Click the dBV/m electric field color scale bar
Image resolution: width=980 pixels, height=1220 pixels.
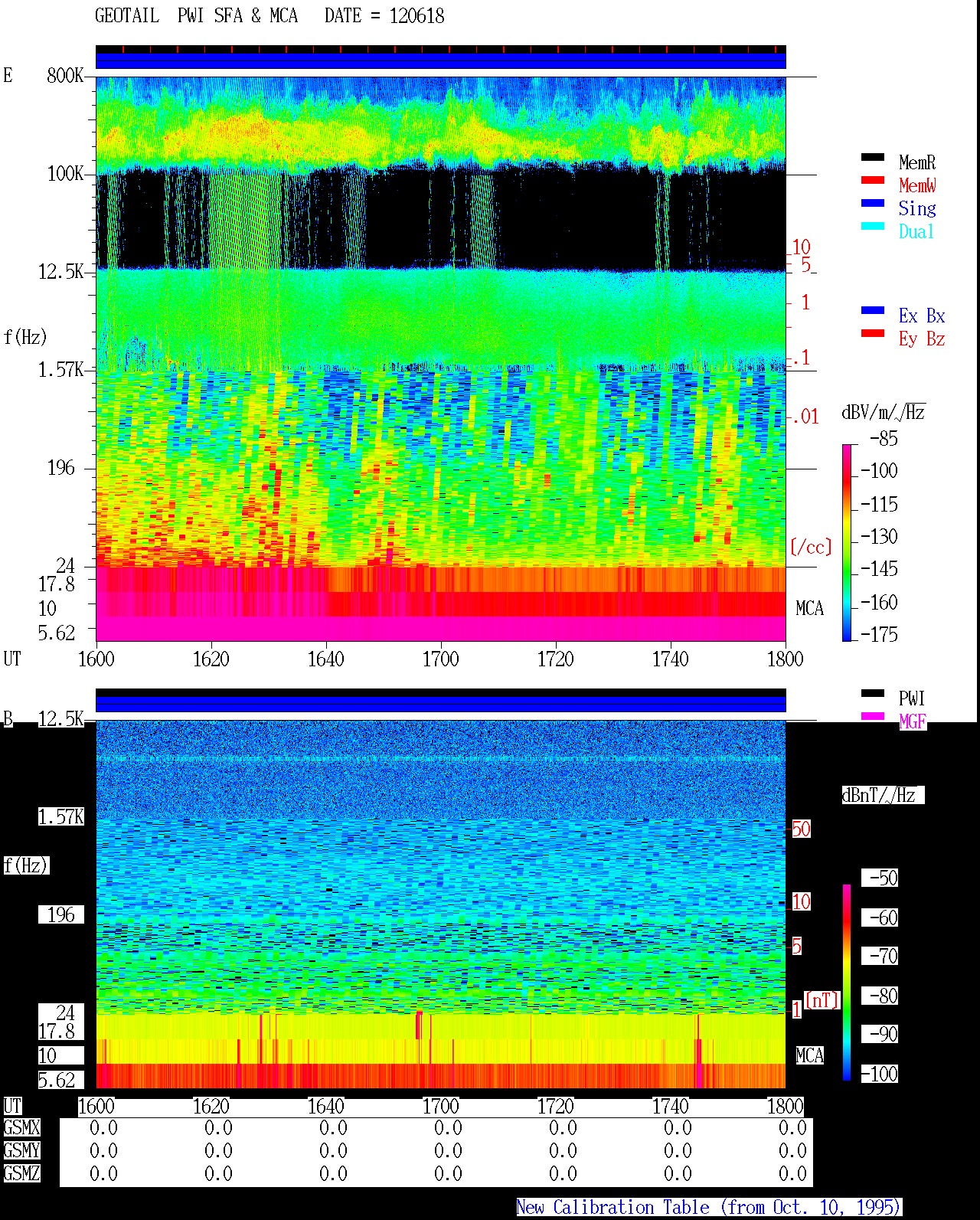(x=847, y=542)
